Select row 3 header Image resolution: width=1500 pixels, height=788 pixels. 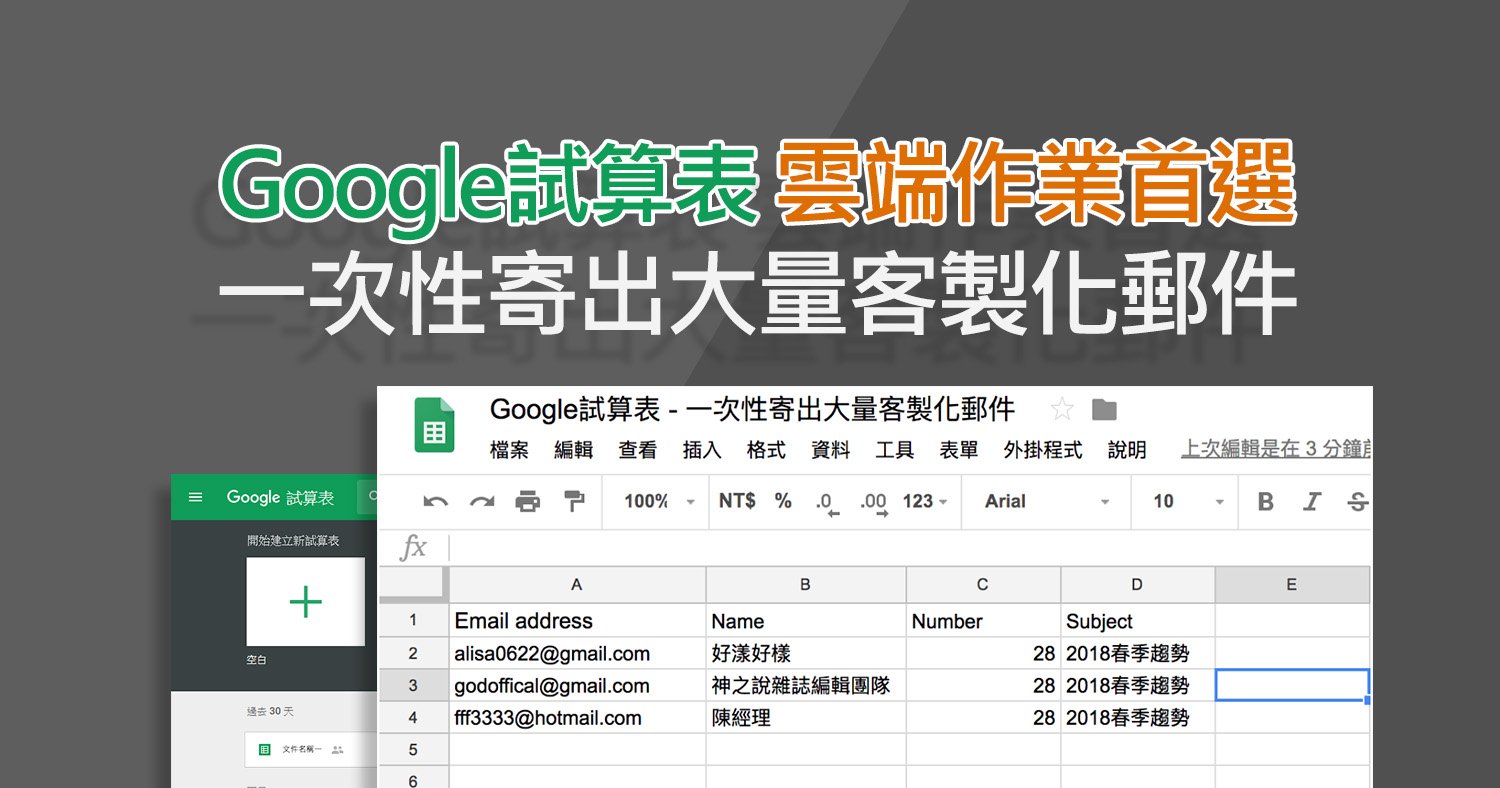pyautogui.click(x=413, y=686)
